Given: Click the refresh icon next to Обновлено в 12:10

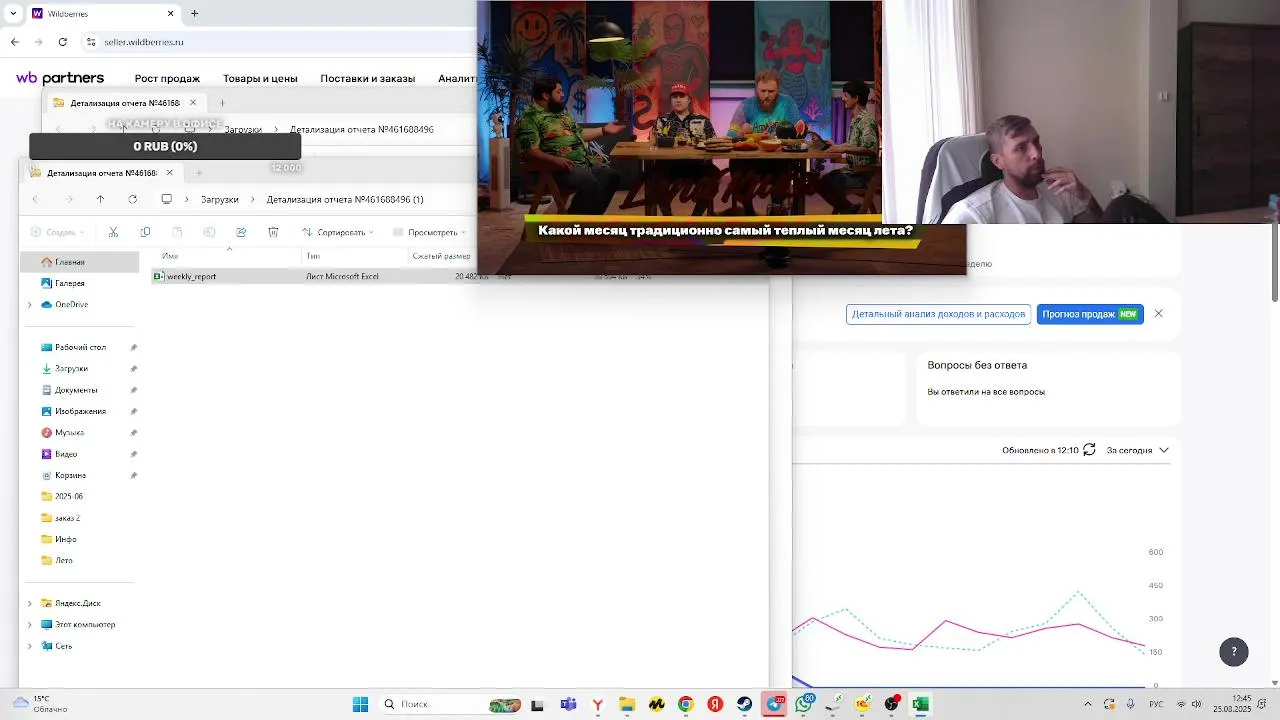Looking at the screenshot, I should click(x=1089, y=450).
